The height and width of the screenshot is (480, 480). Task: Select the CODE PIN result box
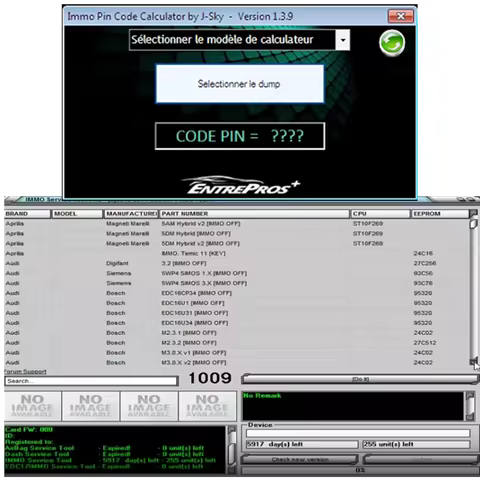click(x=240, y=136)
